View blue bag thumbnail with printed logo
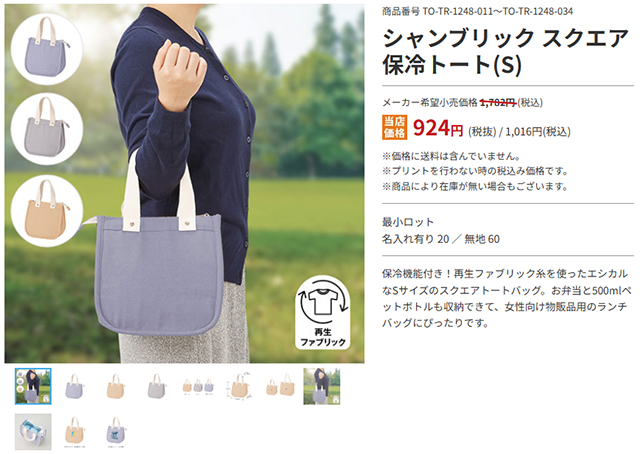Viewport: 640px width, 454px height. pos(116,432)
